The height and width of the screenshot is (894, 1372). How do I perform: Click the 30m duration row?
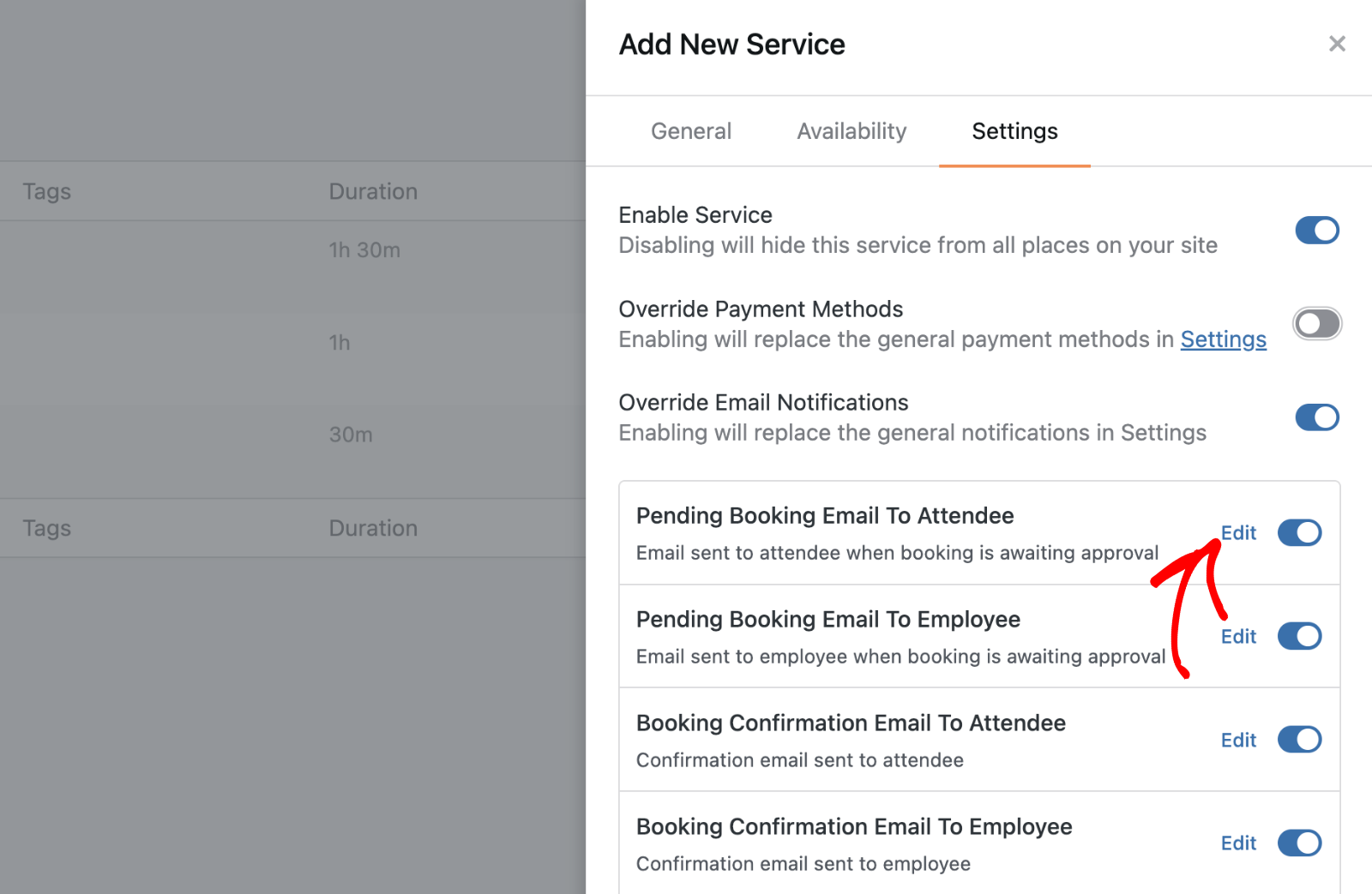(x=351, y=435)
